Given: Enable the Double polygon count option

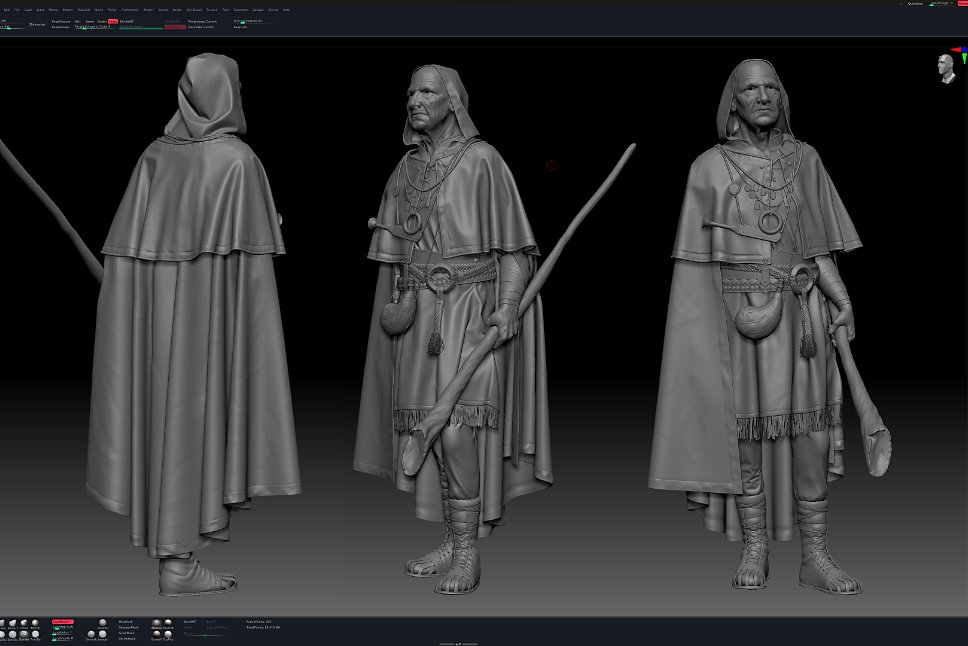Looking at the screenshot, I should (x=102, y=22).
